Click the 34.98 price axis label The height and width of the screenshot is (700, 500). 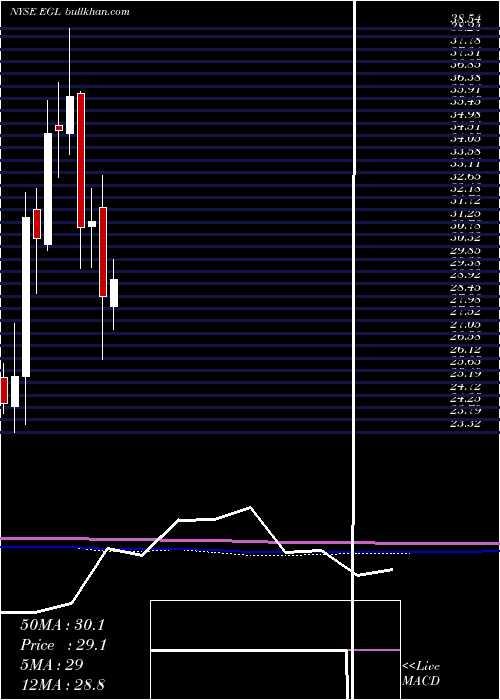[x=466, y=117]
